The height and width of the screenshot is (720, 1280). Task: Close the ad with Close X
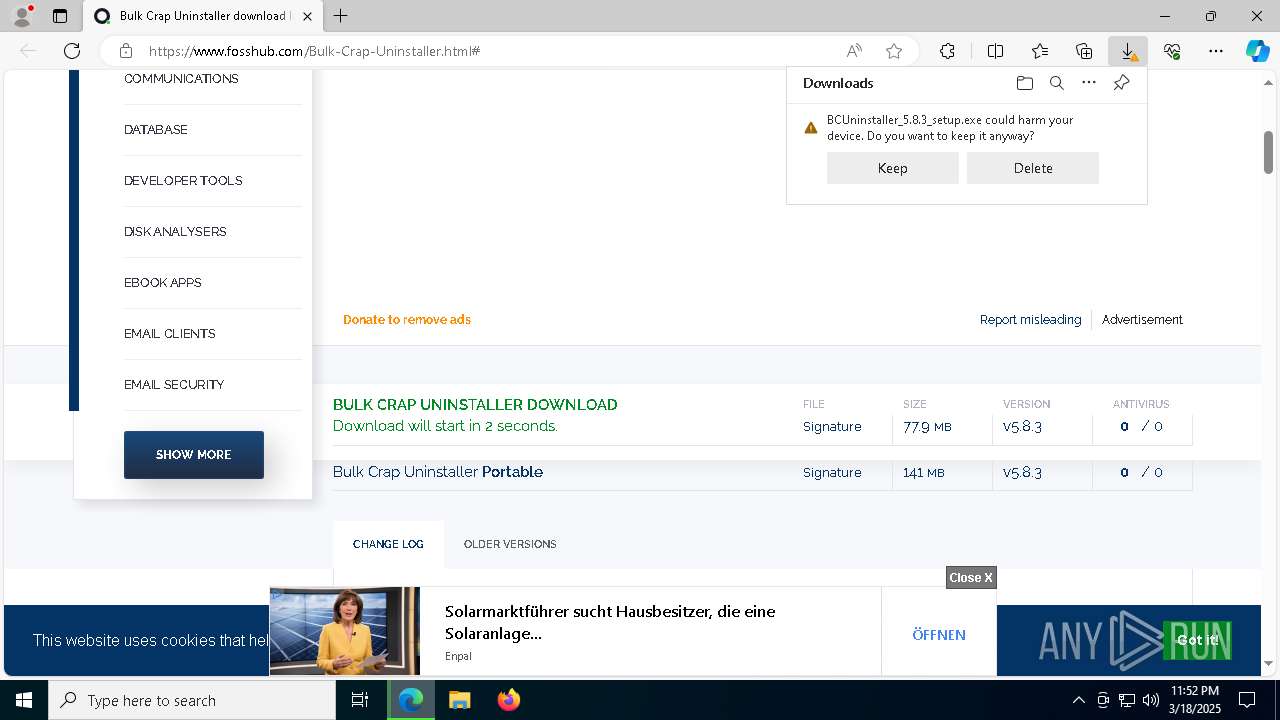tap(971, 578)
